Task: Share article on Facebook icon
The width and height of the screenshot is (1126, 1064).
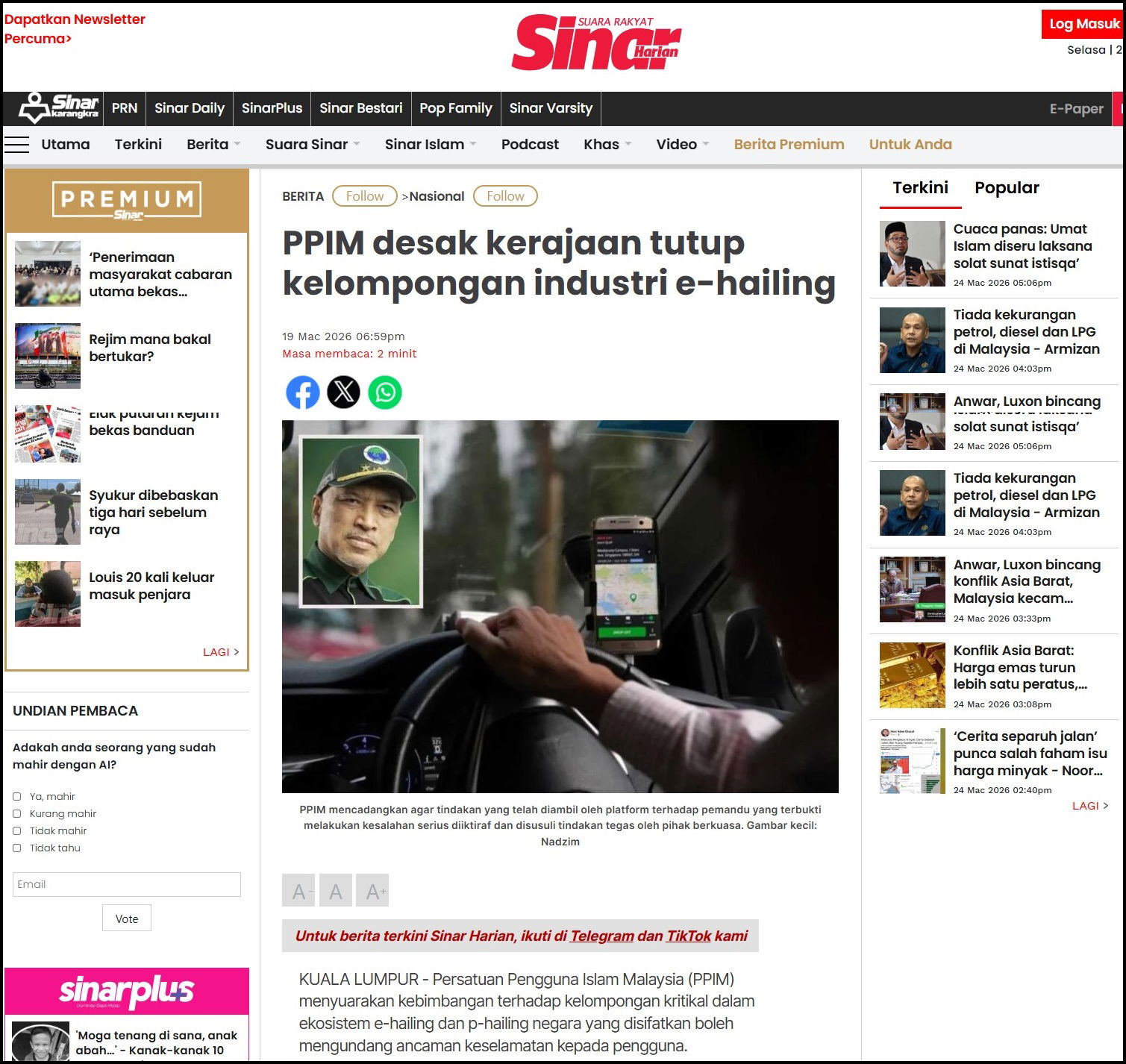Action: tap(302, 392)
